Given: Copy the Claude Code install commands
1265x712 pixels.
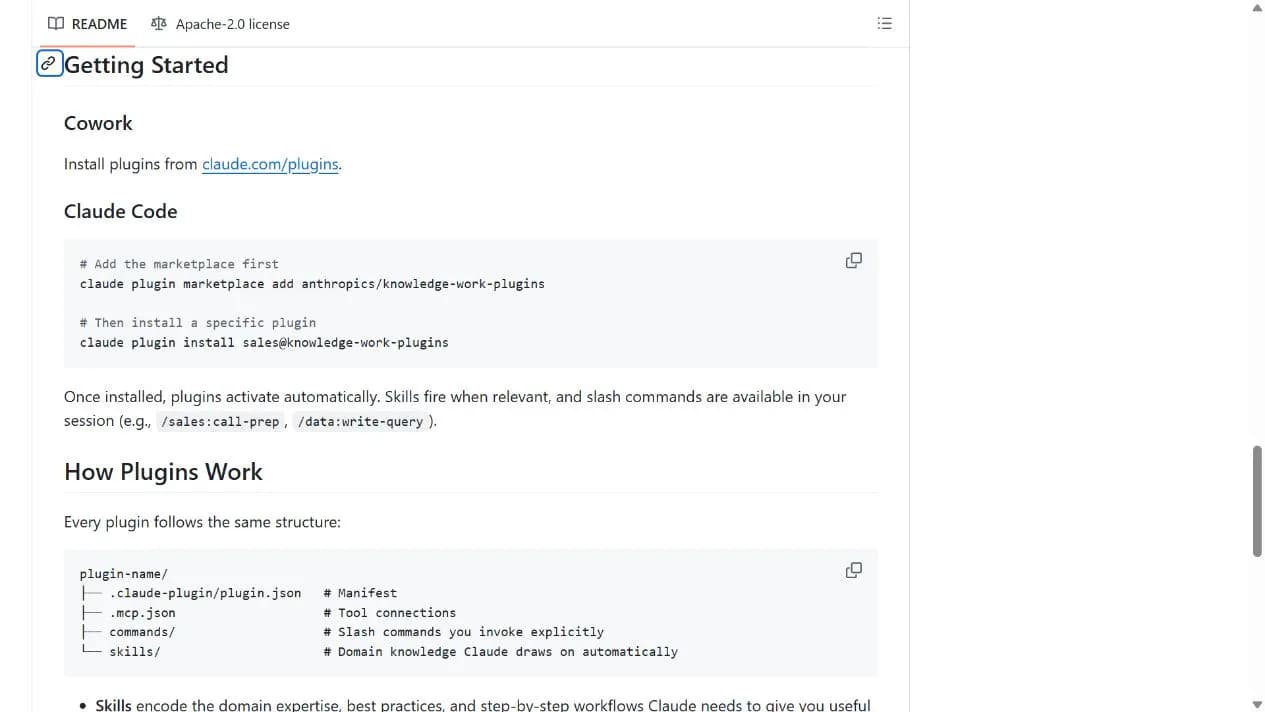Looking at the screenshot, I should (x=854, y=260).
